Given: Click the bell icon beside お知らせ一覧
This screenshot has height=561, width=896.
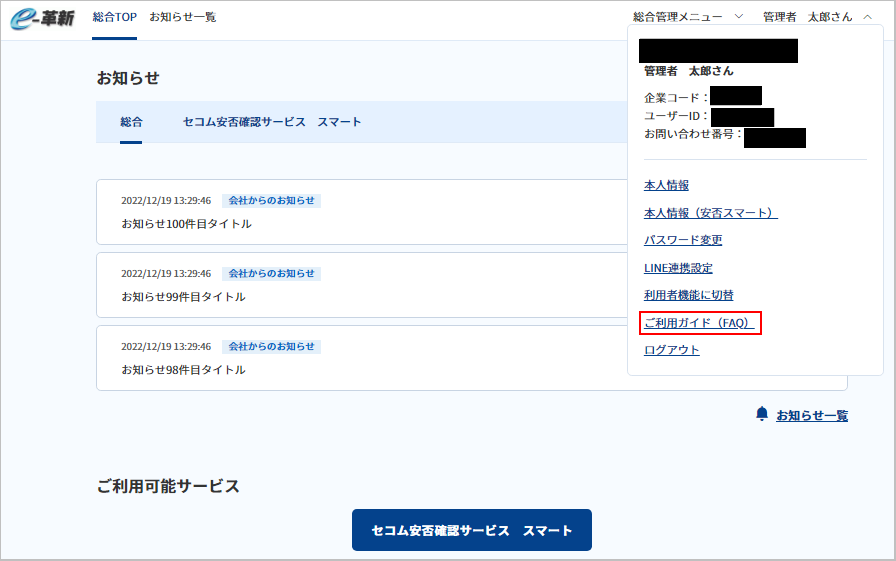Looking at the screenshot, I should pyautogui.click(x=762, y=414).
